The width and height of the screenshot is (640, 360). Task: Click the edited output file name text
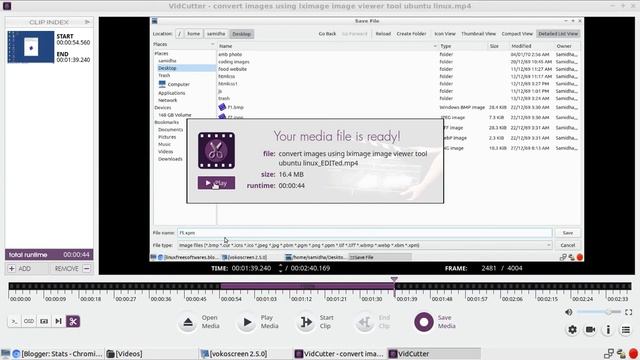point(353,158)
